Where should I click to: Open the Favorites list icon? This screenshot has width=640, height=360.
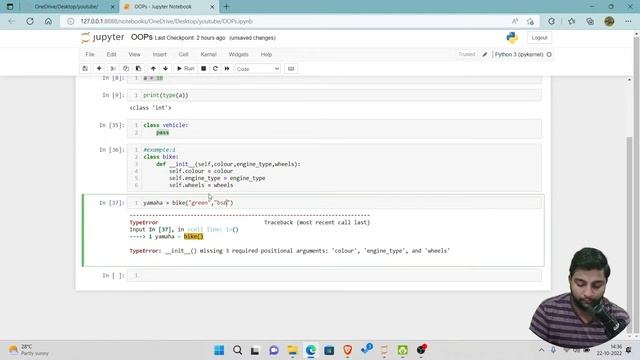tap(571, 21)
